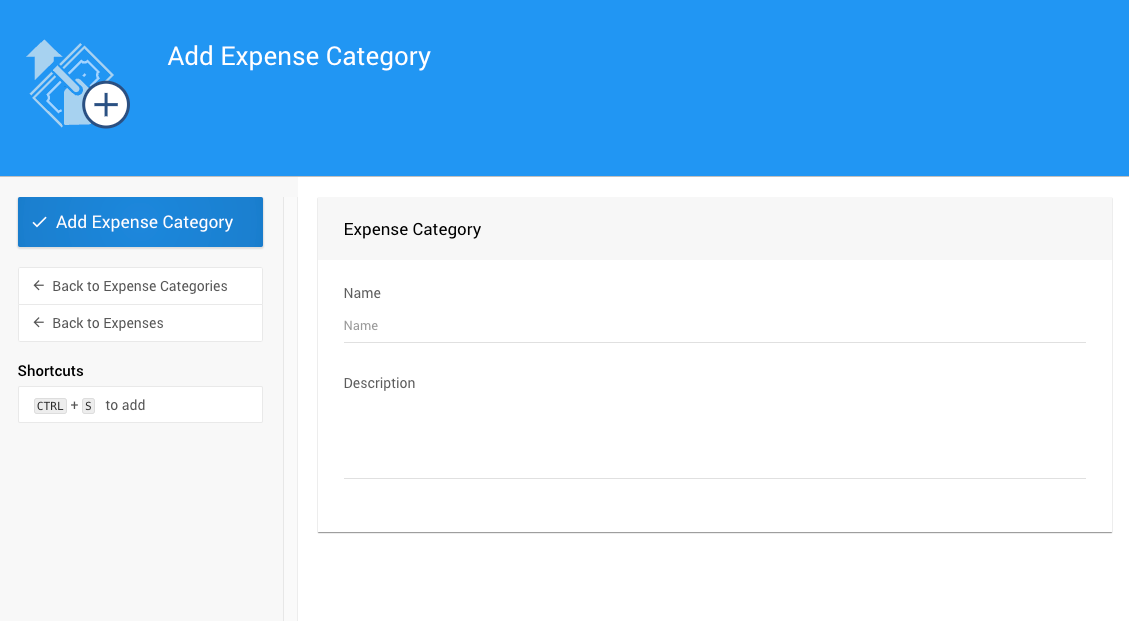Click the left arrow beside Back to Expenses
Image resolution: width=1129 pixels, height=621 pixels.
pyautogui.click(x=39, y=323)
